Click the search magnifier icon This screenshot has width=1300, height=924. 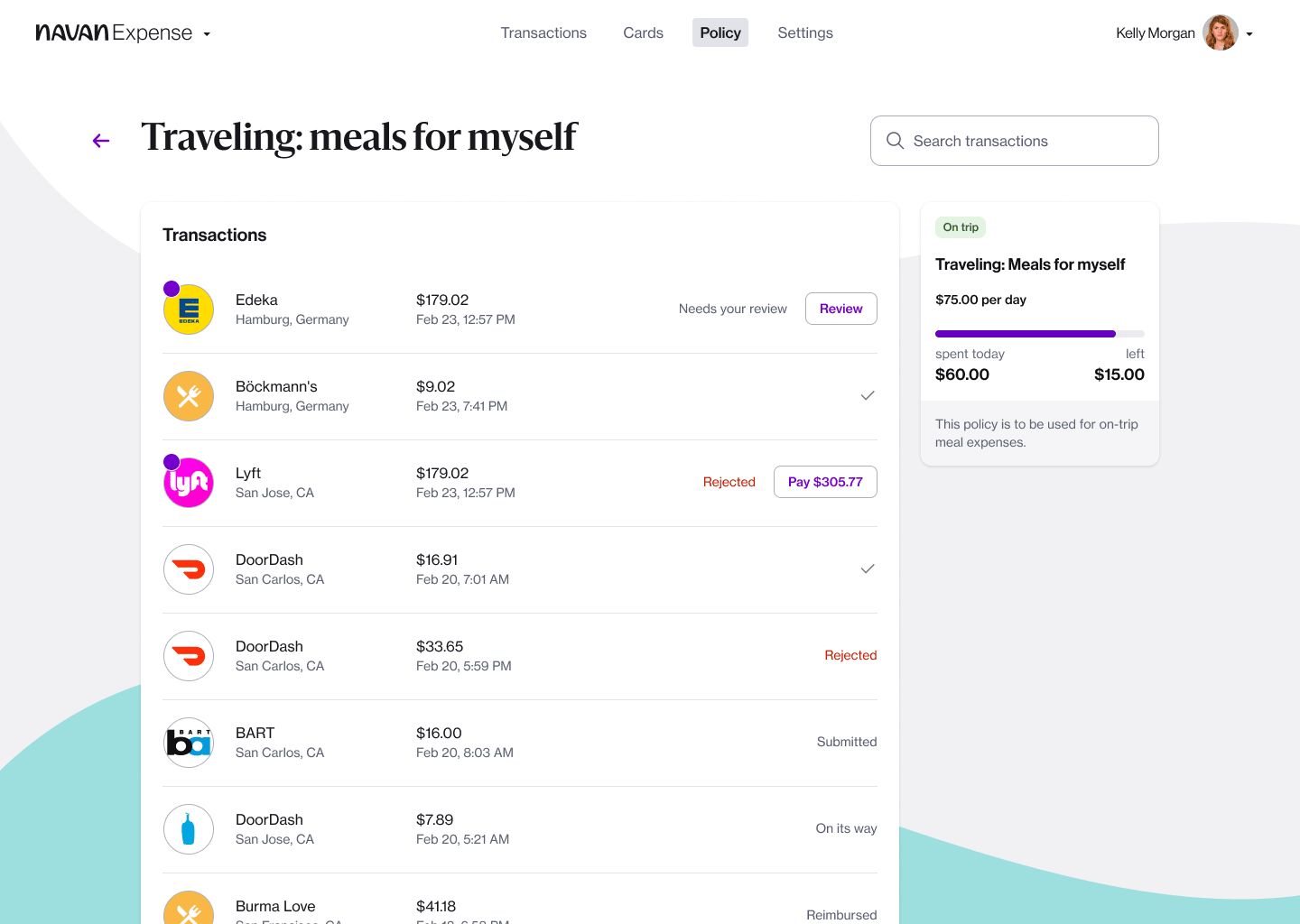895,141
